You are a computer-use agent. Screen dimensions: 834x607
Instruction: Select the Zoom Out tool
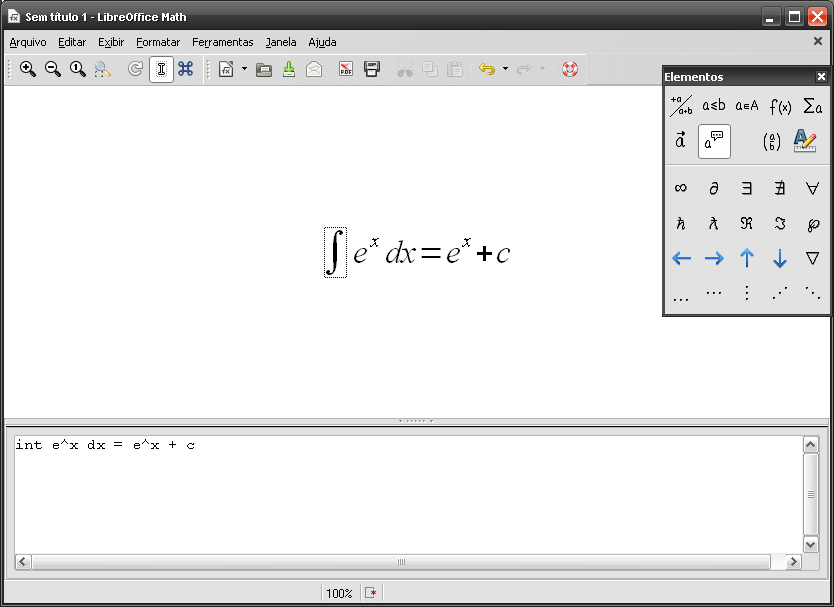(x=53, y=69)
